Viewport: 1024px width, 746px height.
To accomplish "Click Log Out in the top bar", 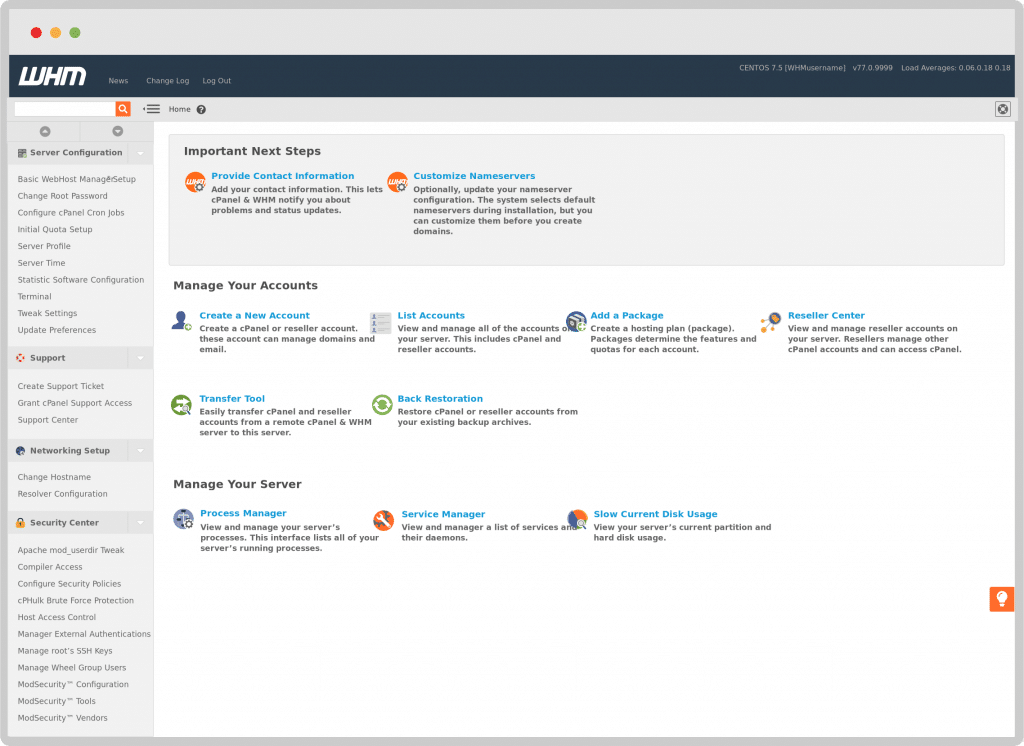I will coord(216,80).
